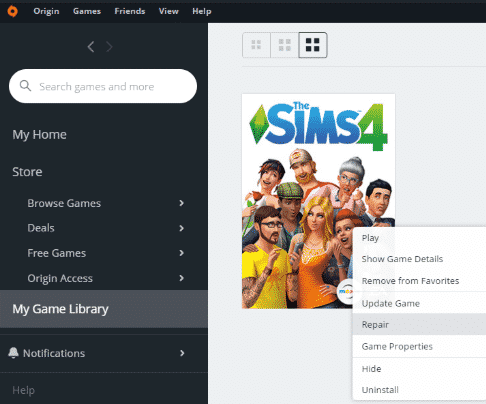Switch to small tile grid view
486x404 pixels.
click(256, 45)
